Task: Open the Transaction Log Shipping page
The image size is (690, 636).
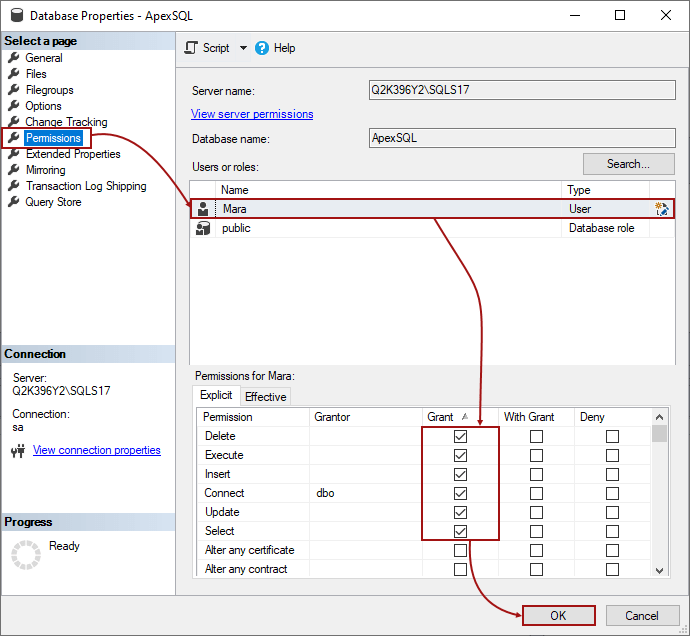Action: click(86, 186)
